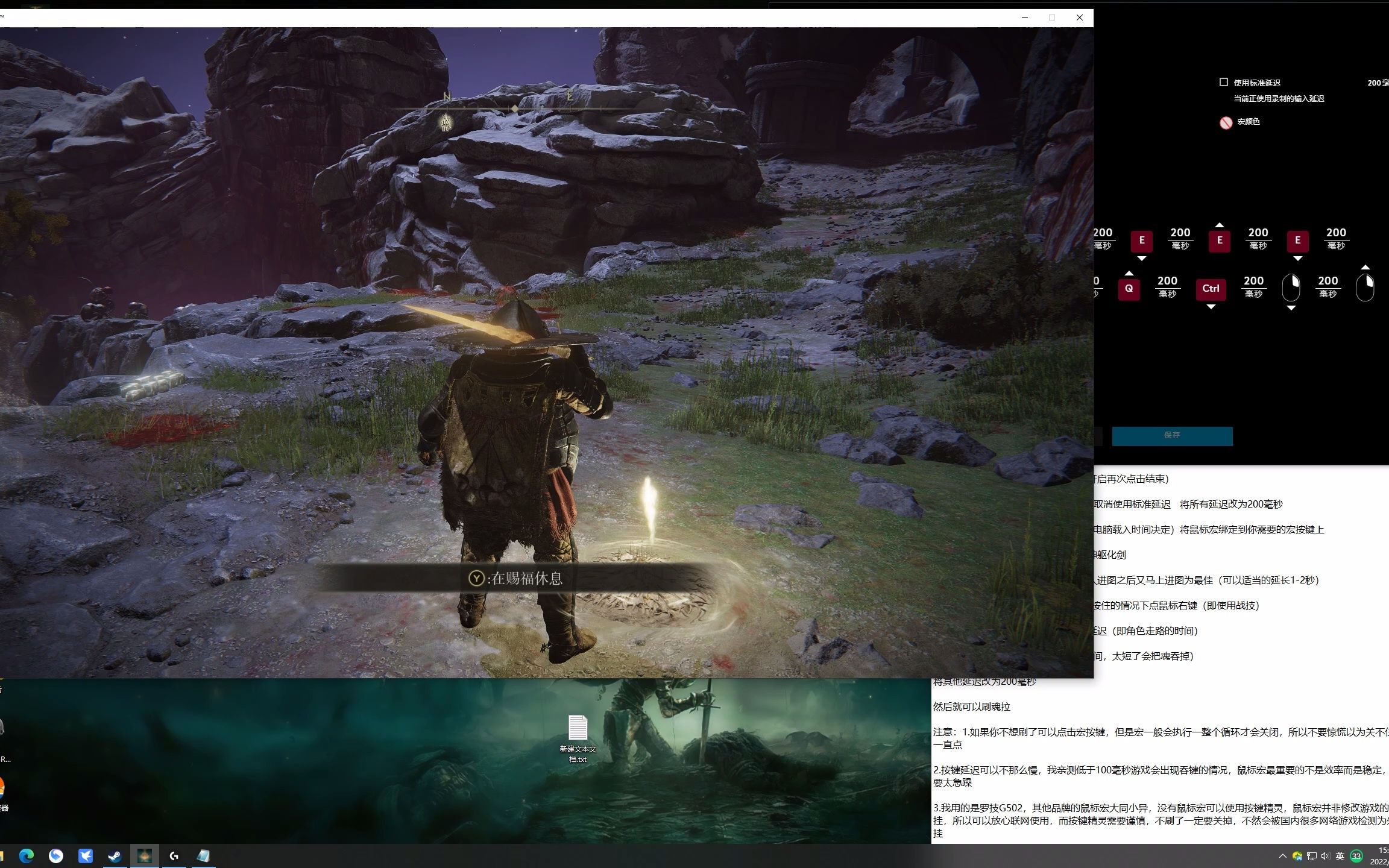The width and height of the screenshot is (1389, 868).
Task: Click the Y:在赐福休息 prompt in game
Action: pyautogui.click(x=515, y=579)
